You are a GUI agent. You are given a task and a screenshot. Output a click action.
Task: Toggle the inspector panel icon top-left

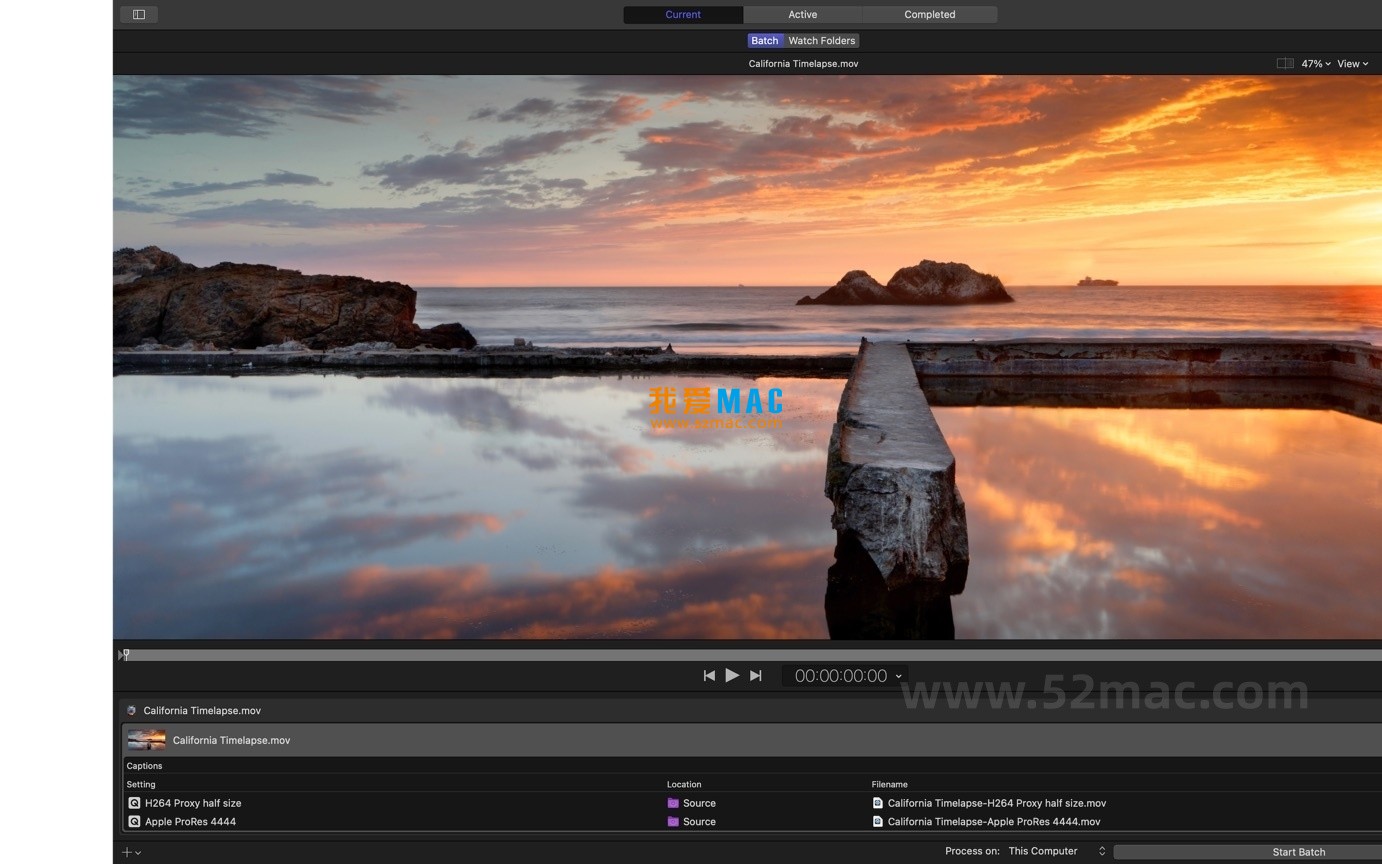click(138, 14)
